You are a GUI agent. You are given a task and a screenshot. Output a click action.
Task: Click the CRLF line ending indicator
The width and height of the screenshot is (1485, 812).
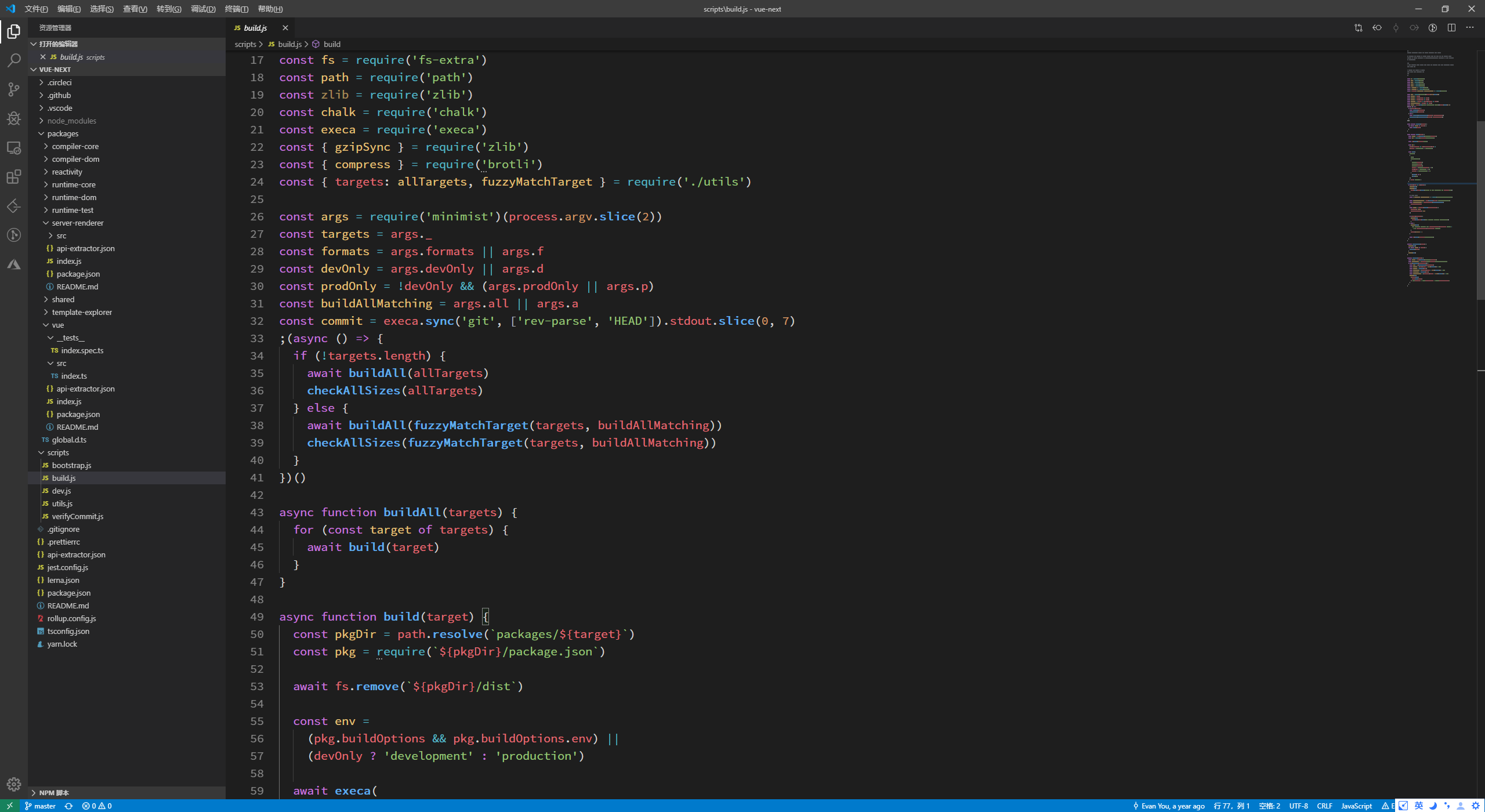tap(1324, 806)
